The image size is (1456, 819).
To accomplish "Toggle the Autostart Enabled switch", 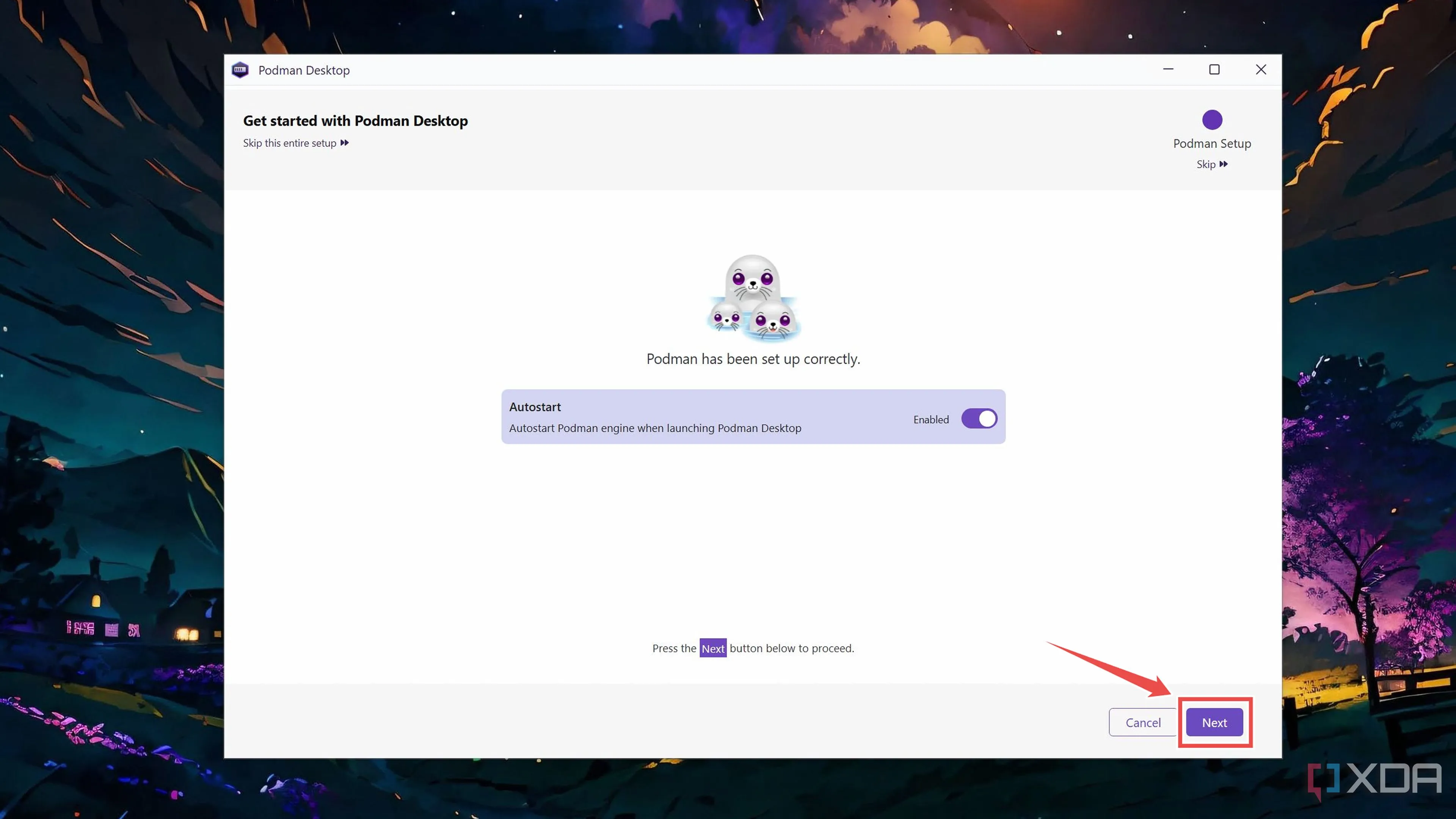I will [979, 419].
